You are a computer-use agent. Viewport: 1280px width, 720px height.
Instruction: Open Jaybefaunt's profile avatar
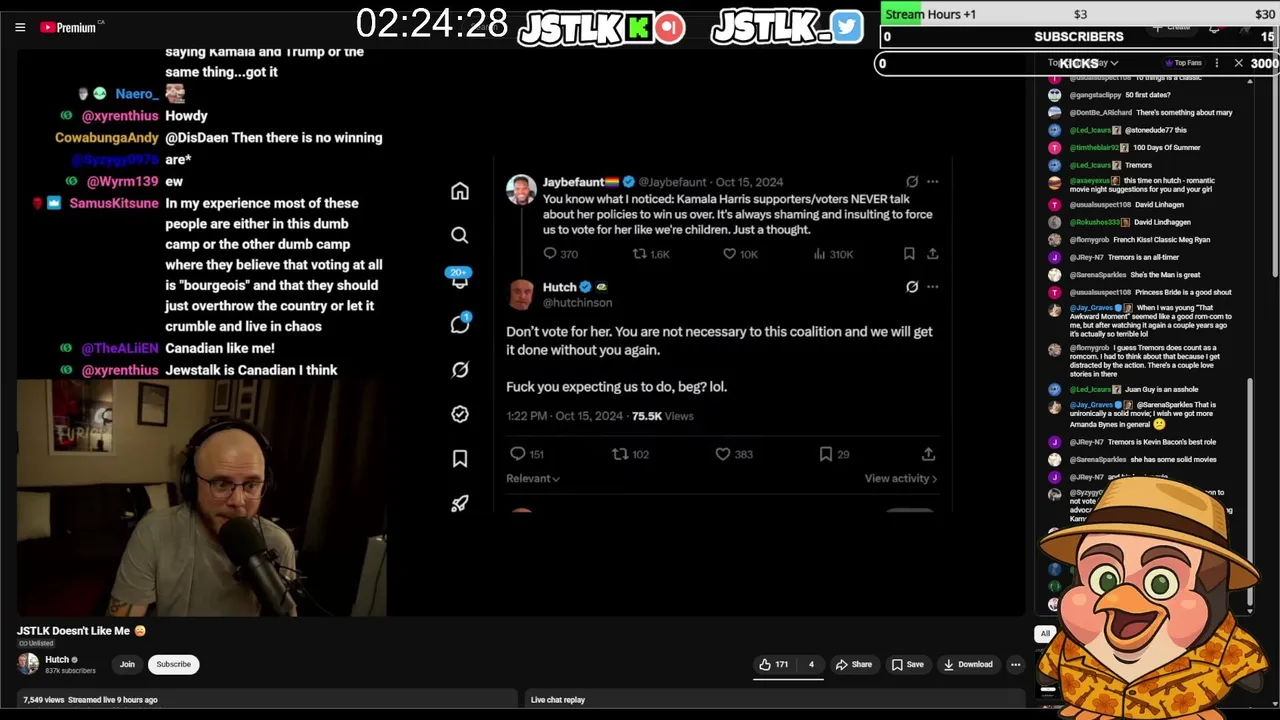click(521, 189)
